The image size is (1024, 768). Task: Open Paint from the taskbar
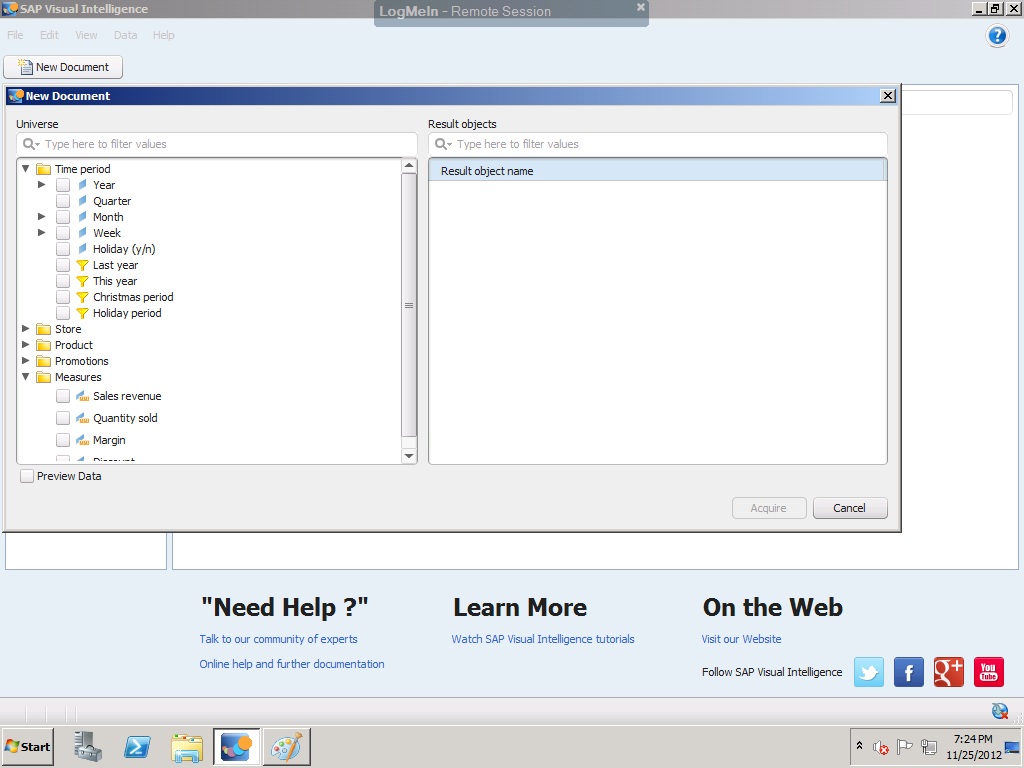(x=287, y=746)
